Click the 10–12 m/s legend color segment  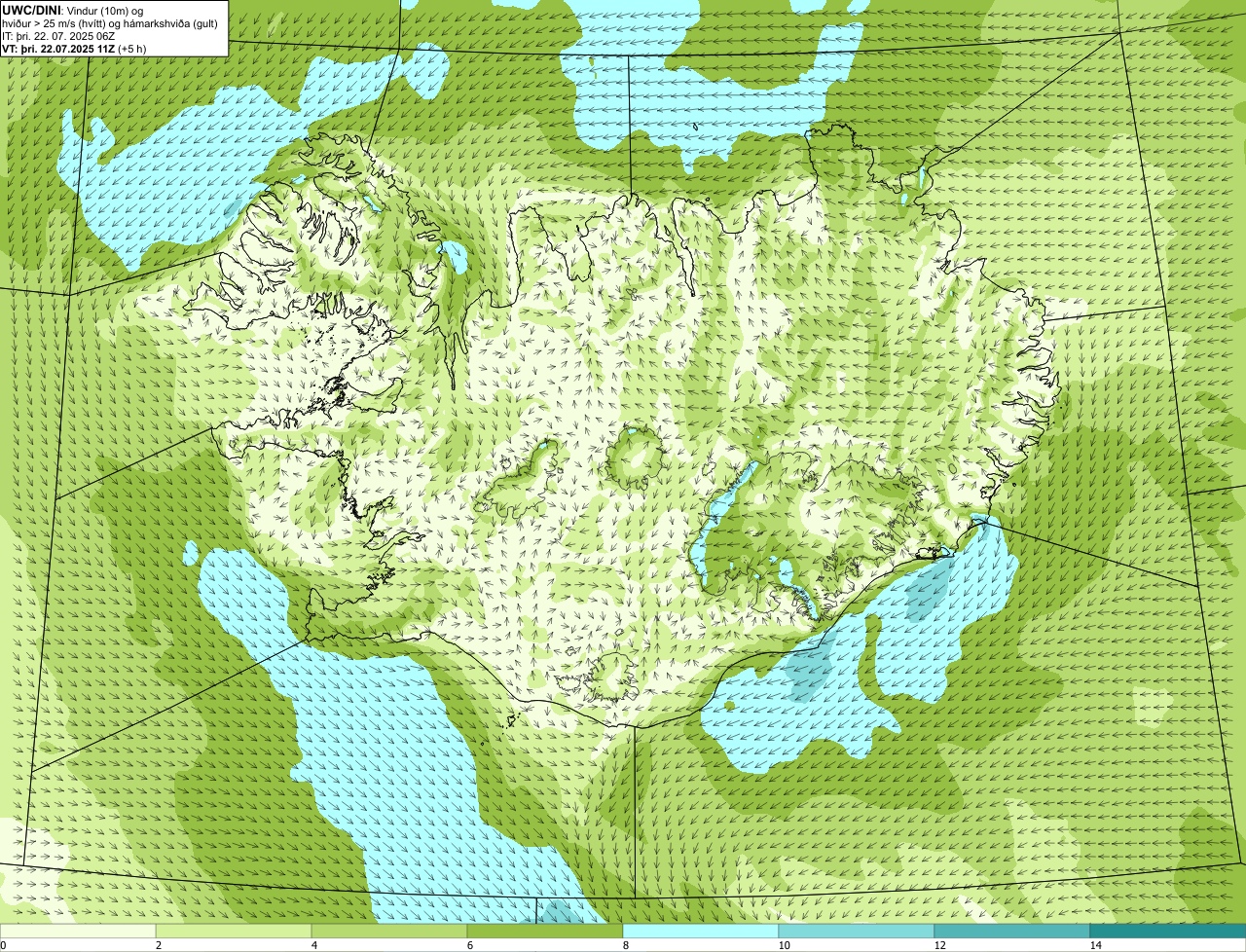(857, 931)
